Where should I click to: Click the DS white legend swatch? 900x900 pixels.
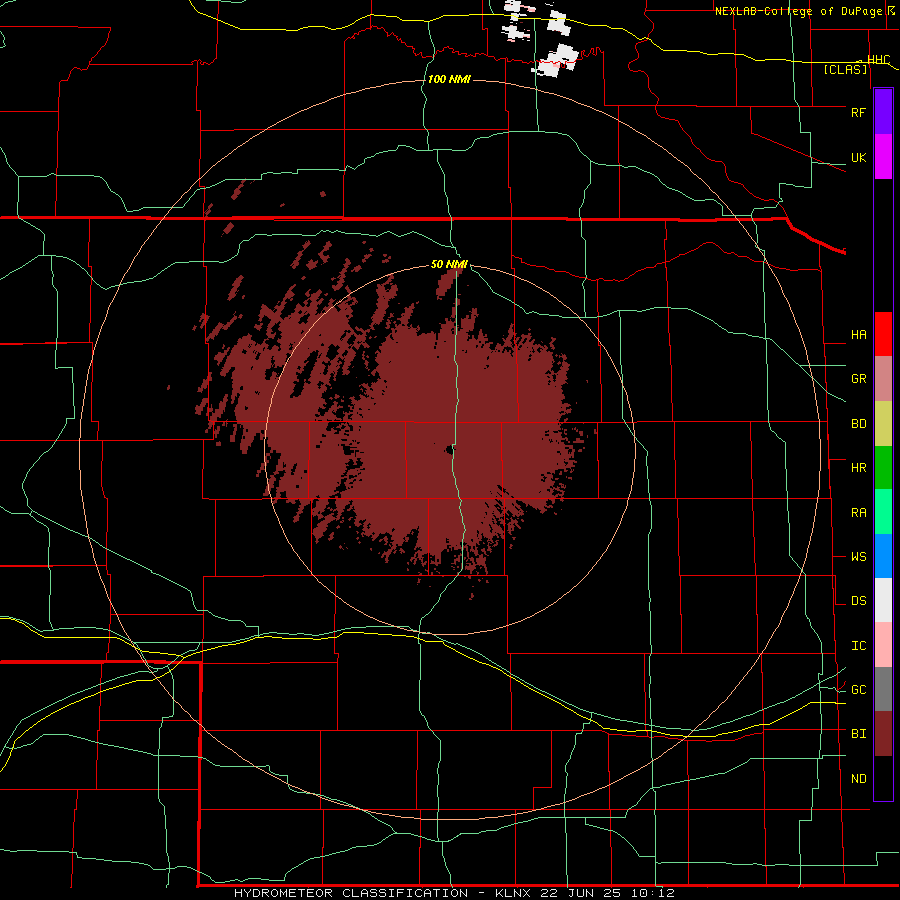(x=883, y=600)
